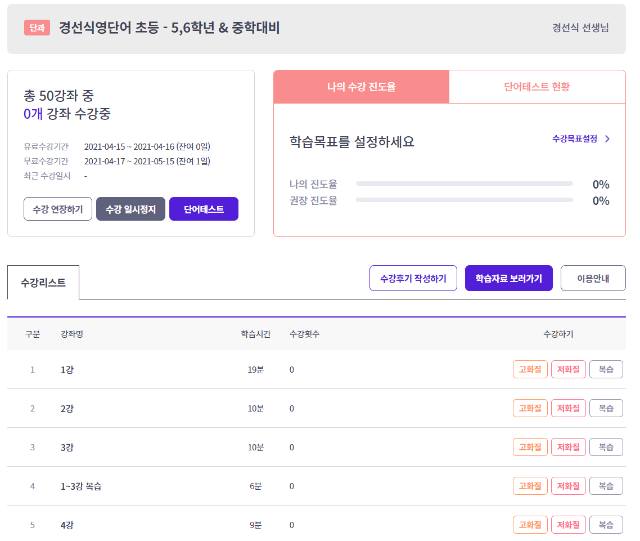Click 경선식 선생님 teacher name
This screenshot has width=640, height=541.
[580, 28]
